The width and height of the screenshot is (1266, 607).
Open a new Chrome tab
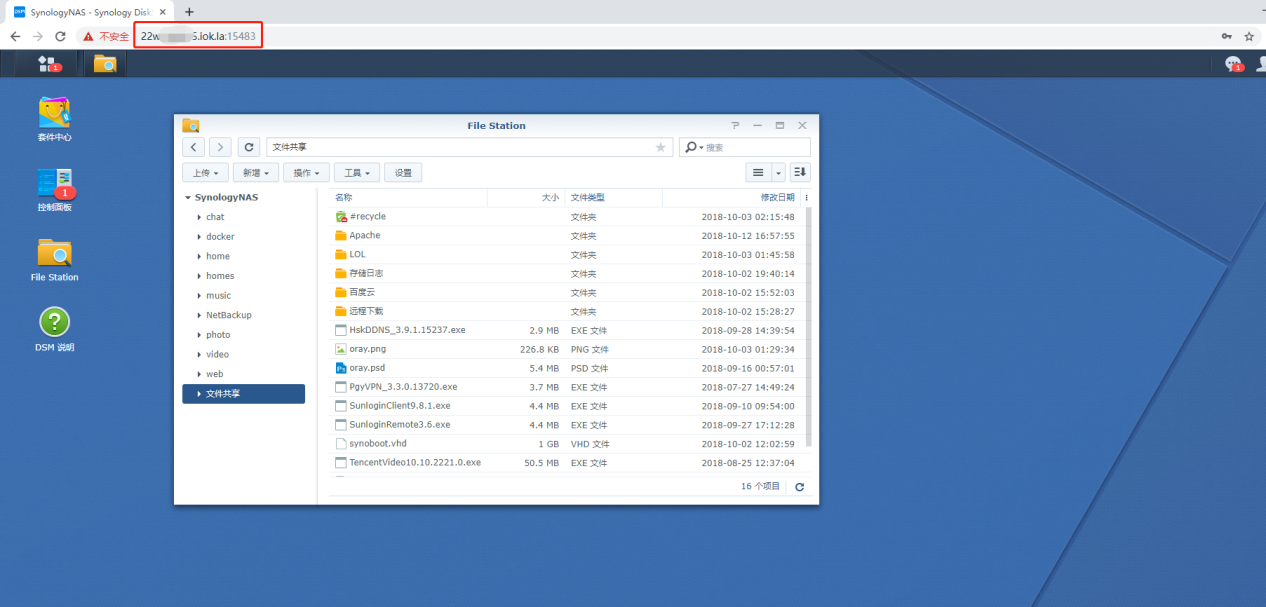tap(189, 11)
